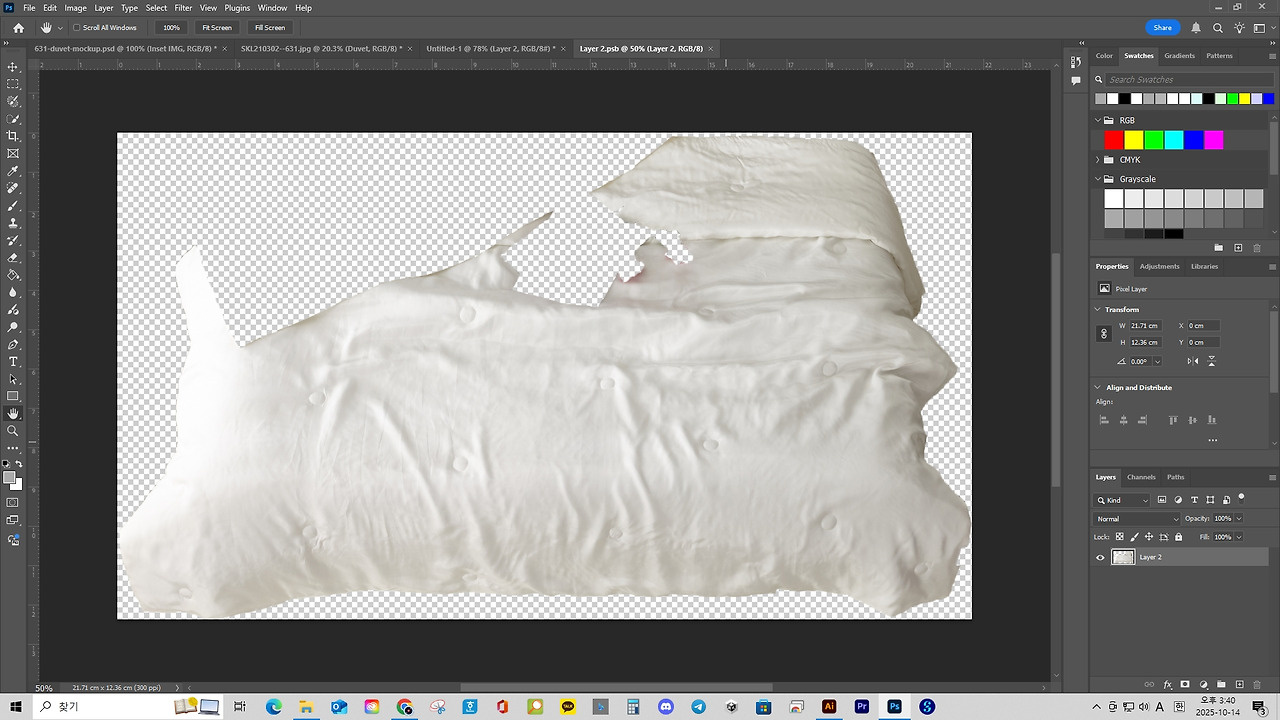Open the Filter menu
The image size is (1280, 720).
[183, 7]
